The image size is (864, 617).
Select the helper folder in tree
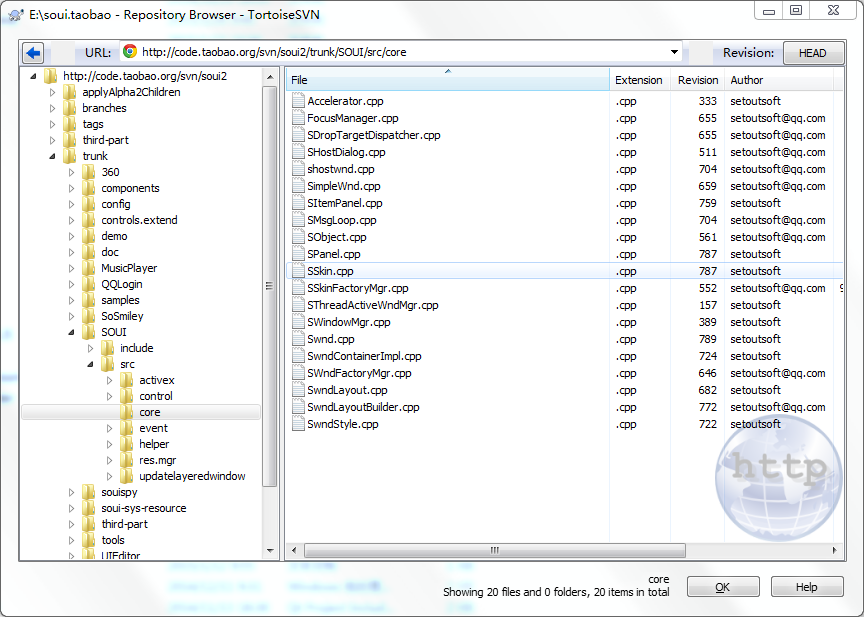coord(154,444)
